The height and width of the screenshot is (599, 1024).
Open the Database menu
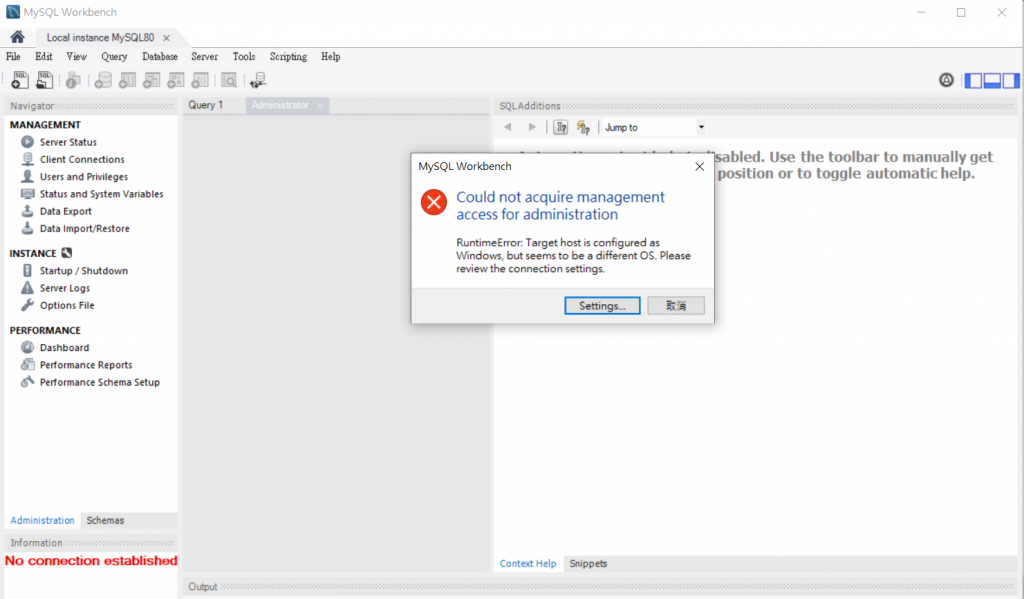160,57
